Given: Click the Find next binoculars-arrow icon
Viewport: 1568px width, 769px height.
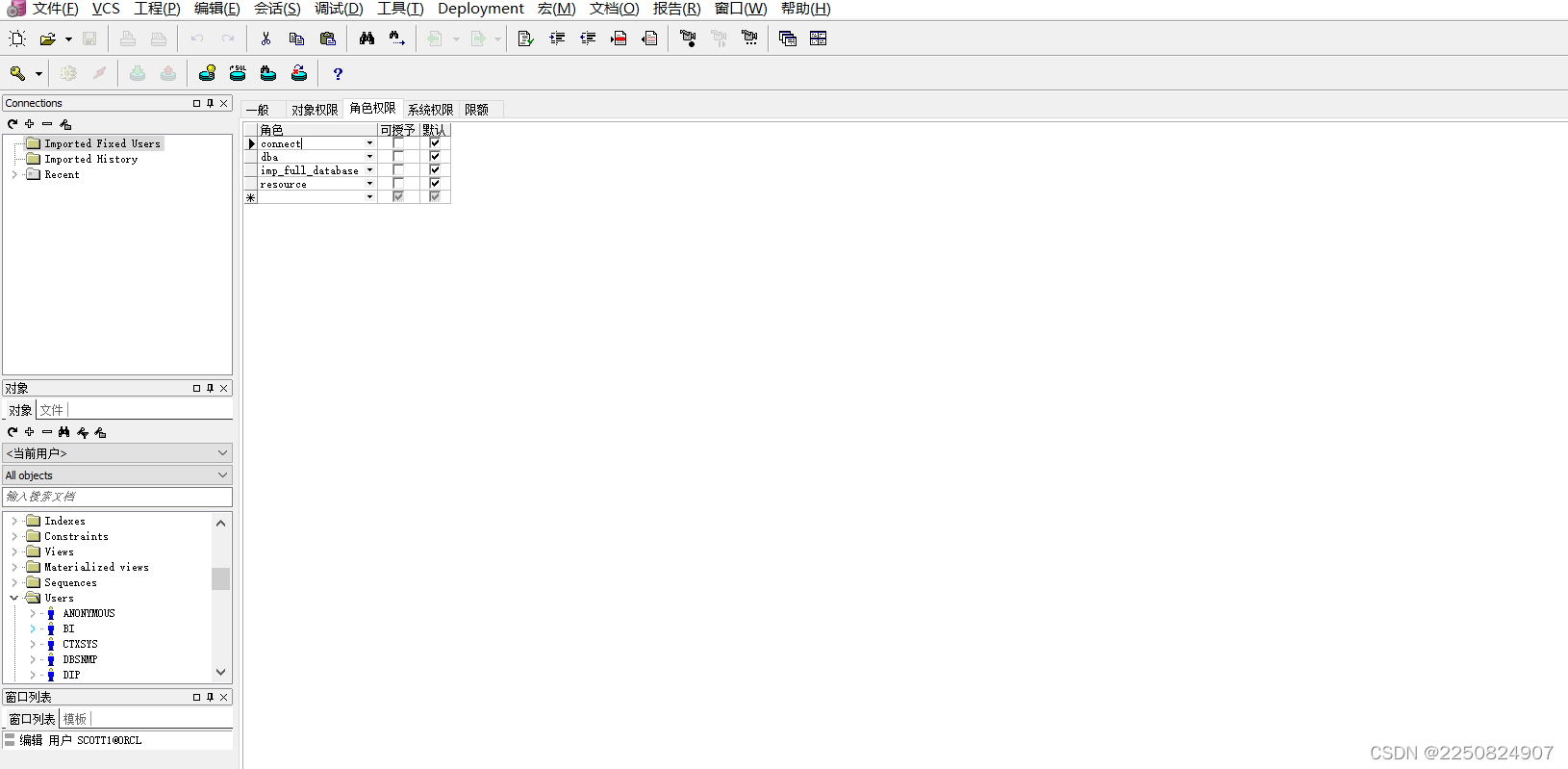Looking at the screenshot, I should [x=397, y=38].
